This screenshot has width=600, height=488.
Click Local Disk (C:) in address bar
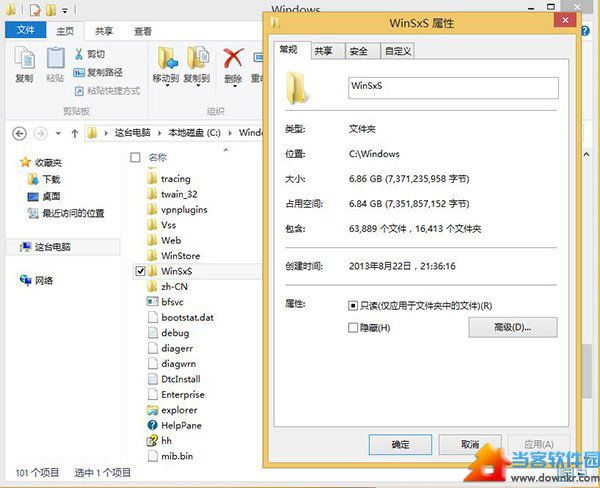[194, 133]
